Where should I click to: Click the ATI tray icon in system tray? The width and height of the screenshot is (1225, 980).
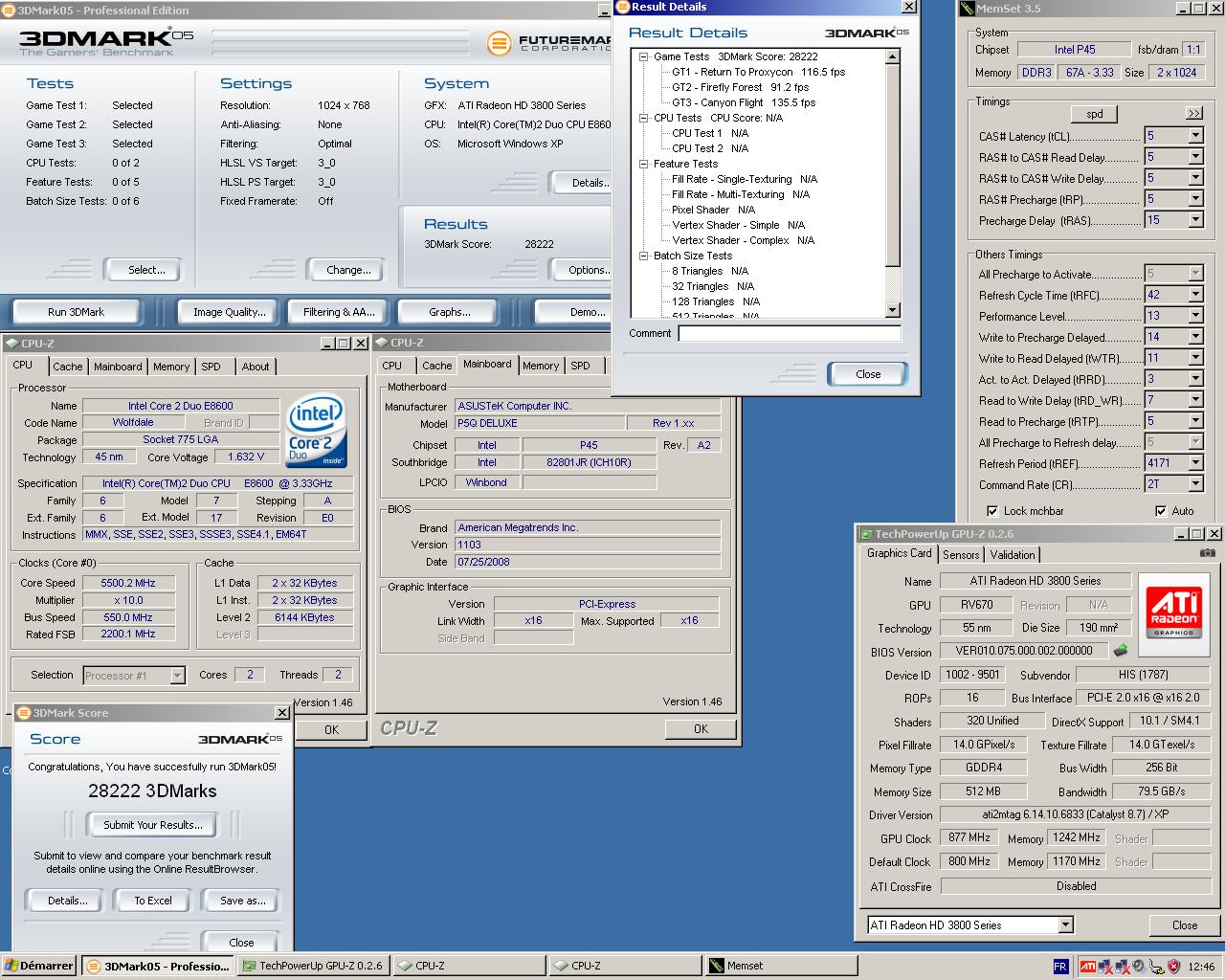pos(1088,966)
